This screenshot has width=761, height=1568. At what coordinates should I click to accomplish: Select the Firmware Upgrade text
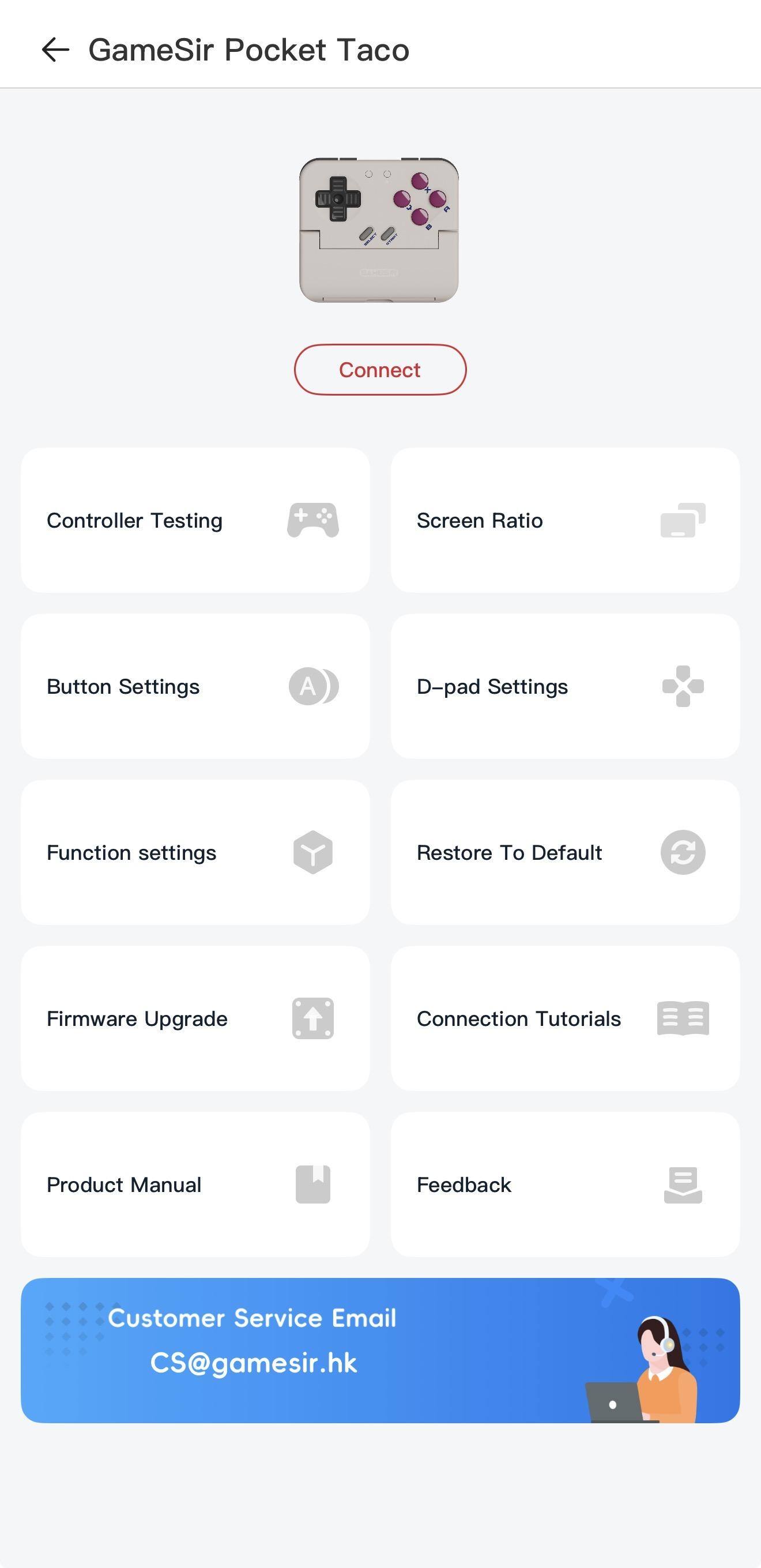137,1019
